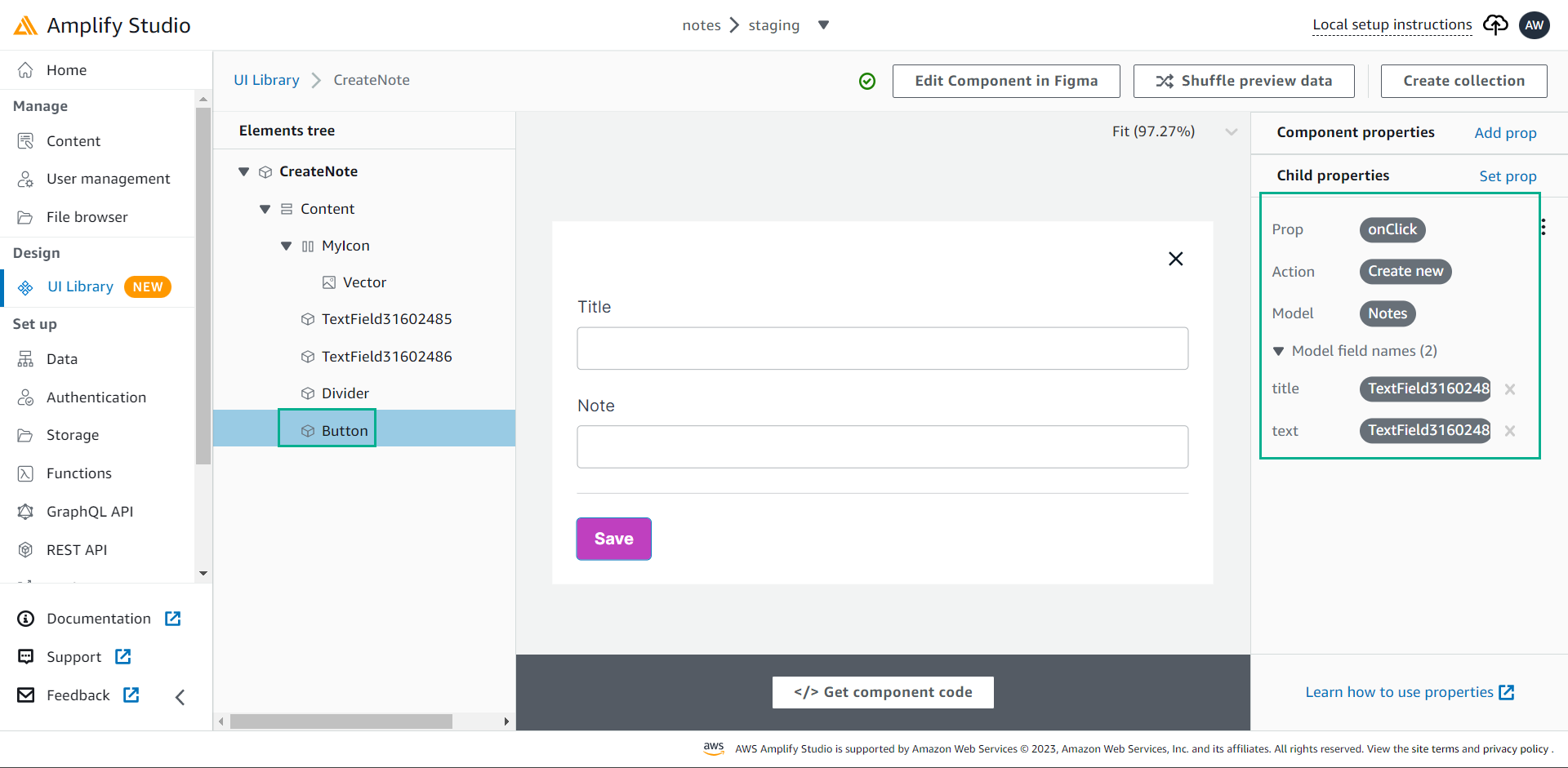The height and width of the screenshot is (768, 1568).
Task: Change the text field TextField binding
Action: [x=1425, y=431]
